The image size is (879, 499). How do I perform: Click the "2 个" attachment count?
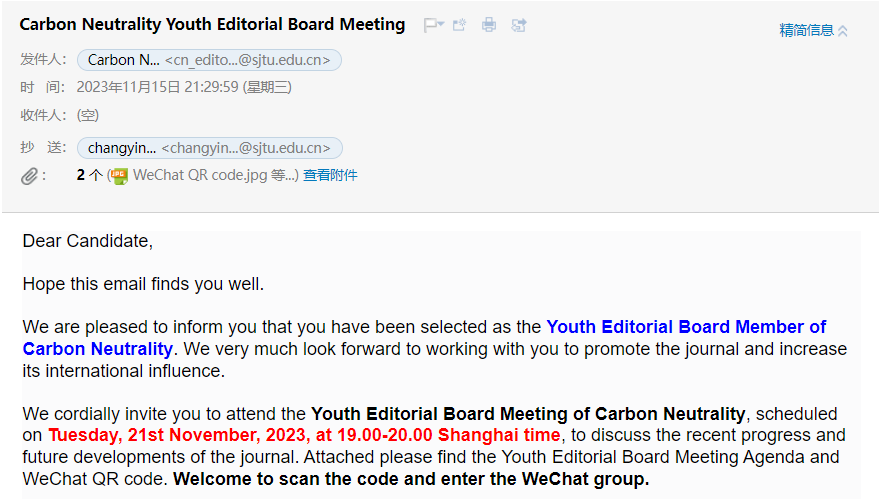[89, 176]
